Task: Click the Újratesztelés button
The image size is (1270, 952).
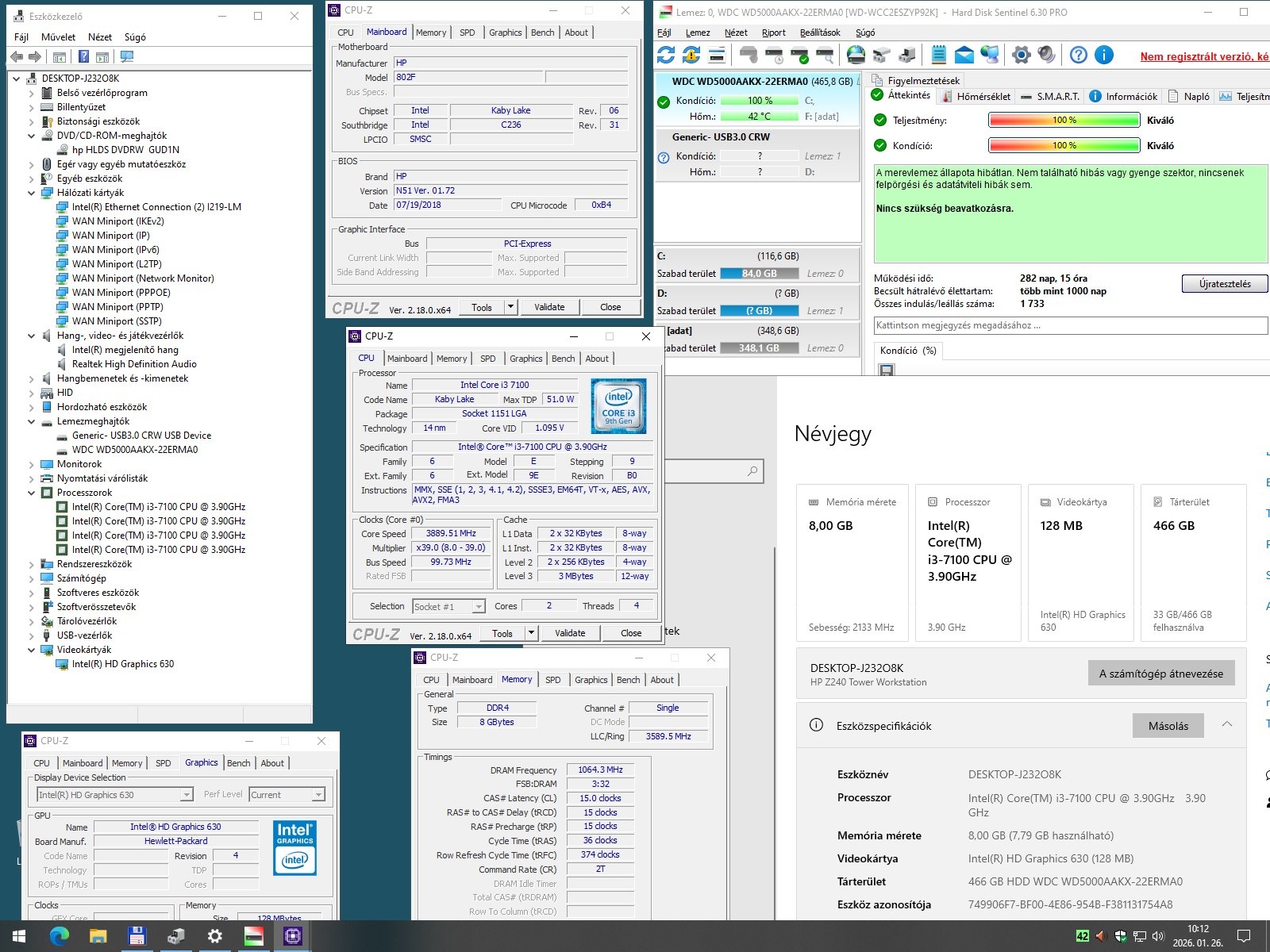Action: 1224,284
